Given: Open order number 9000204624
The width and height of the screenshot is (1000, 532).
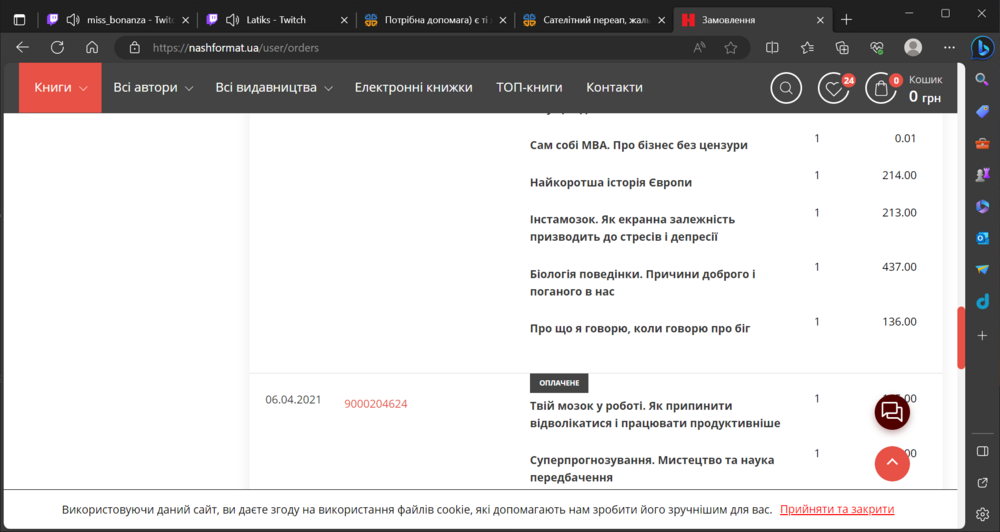Looking at the screenshot, I should coord(376,404).
